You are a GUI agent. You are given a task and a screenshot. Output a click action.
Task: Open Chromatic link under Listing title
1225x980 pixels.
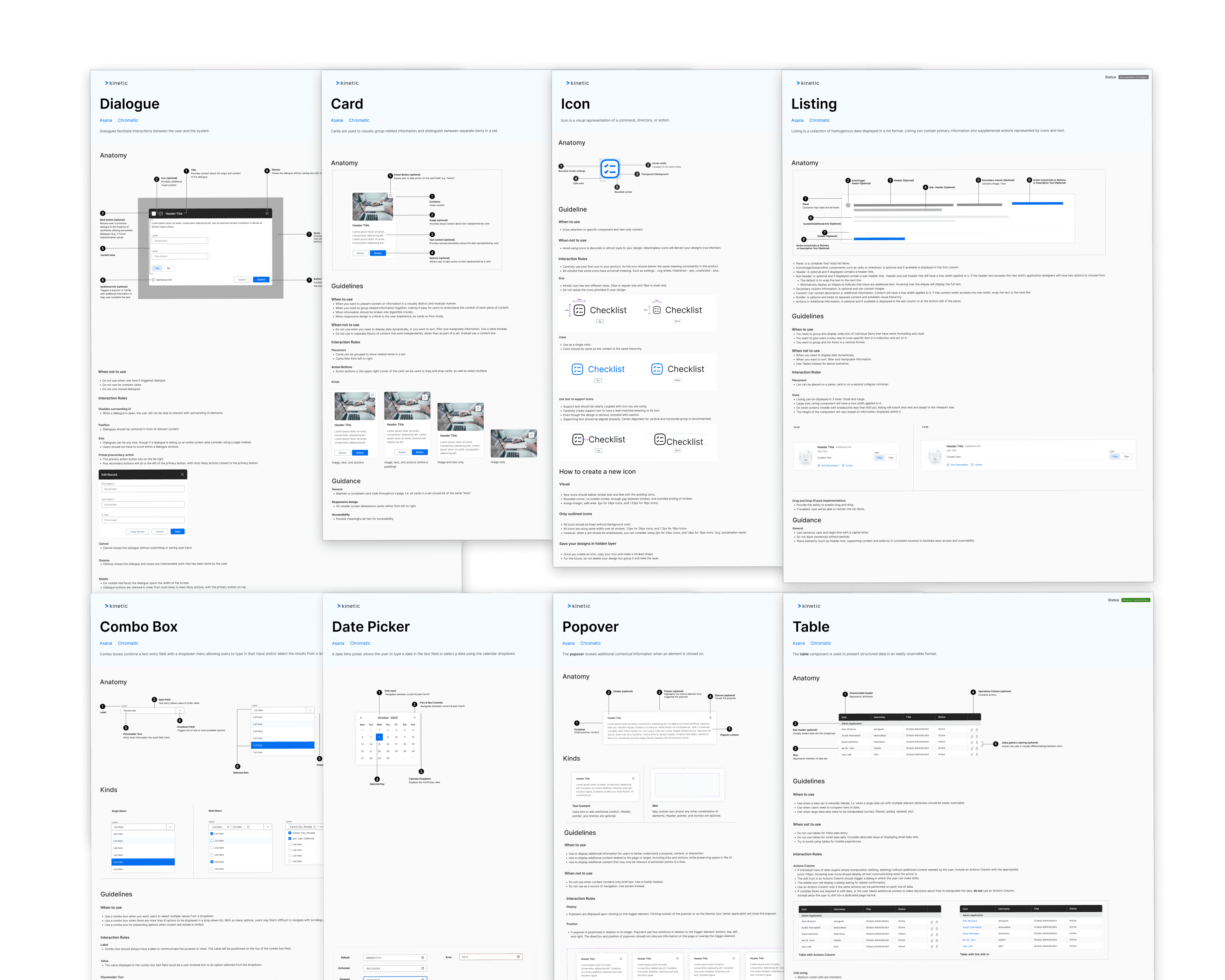click(x=819, y=120)
